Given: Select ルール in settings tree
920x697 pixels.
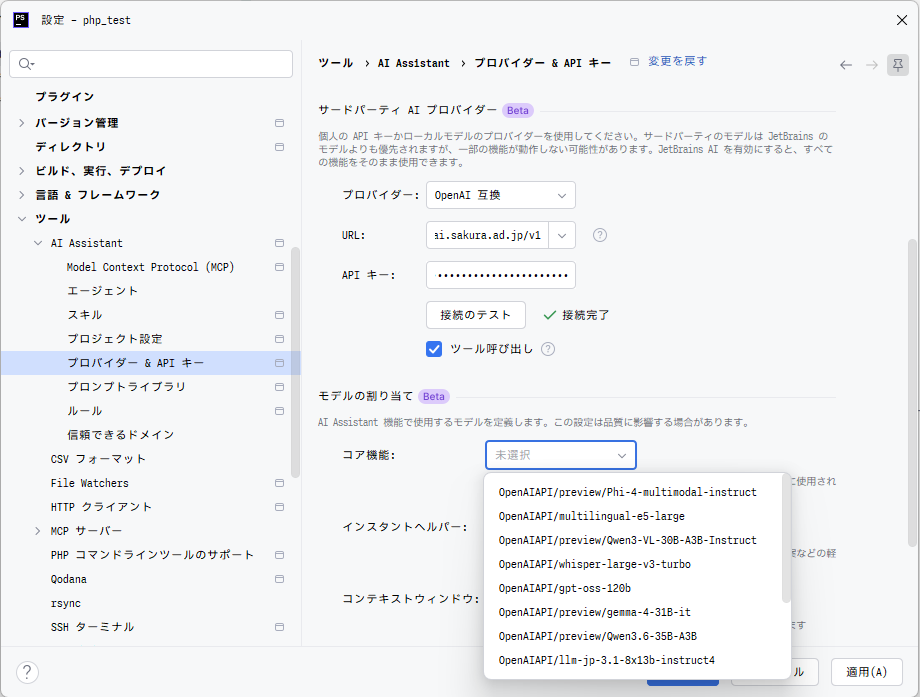Looking at the screenshot, I should [84, 411].
